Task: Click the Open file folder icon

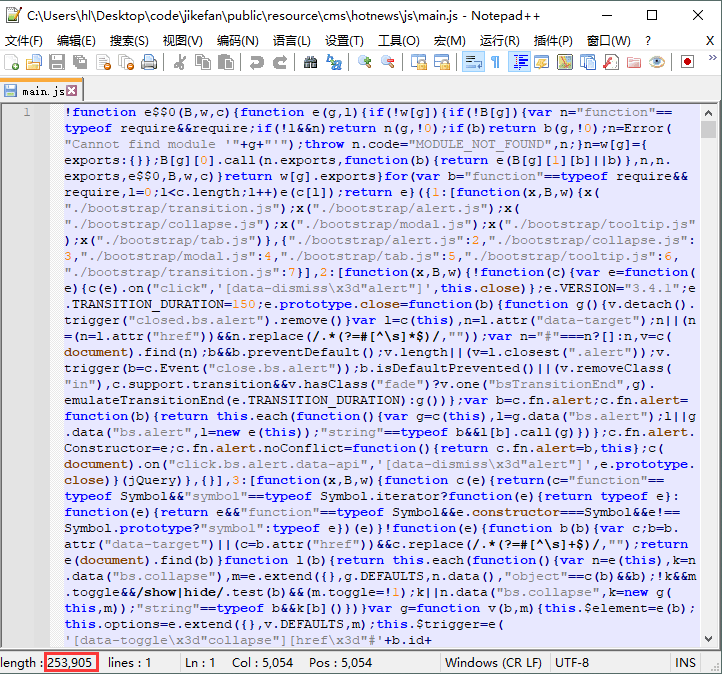Action: click(x=34, y=62)
